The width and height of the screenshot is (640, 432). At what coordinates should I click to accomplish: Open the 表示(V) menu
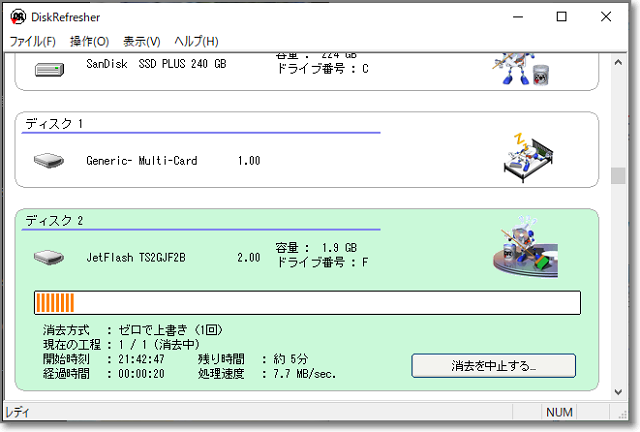141,41
